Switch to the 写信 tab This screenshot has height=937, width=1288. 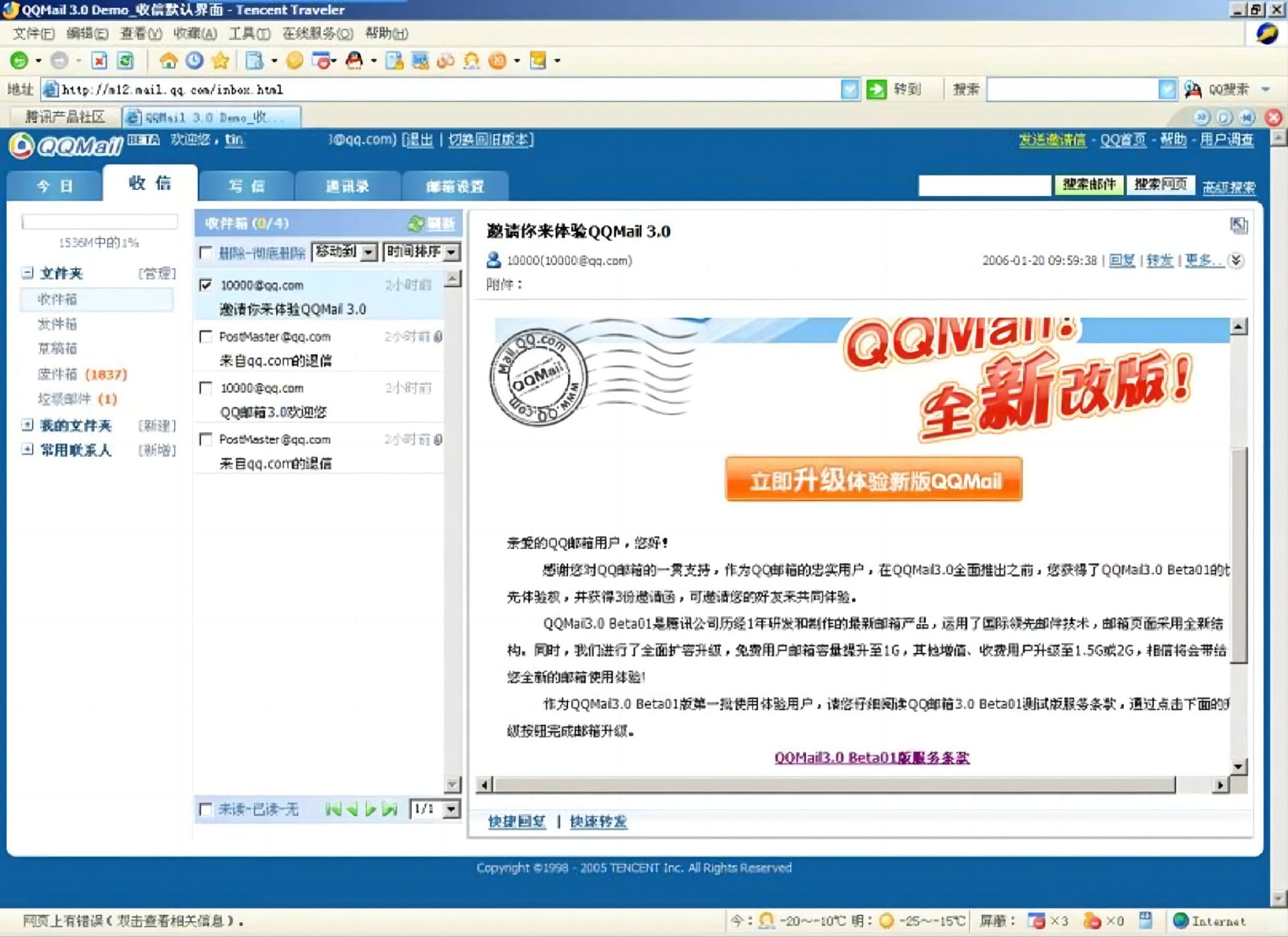coord(247,186)
